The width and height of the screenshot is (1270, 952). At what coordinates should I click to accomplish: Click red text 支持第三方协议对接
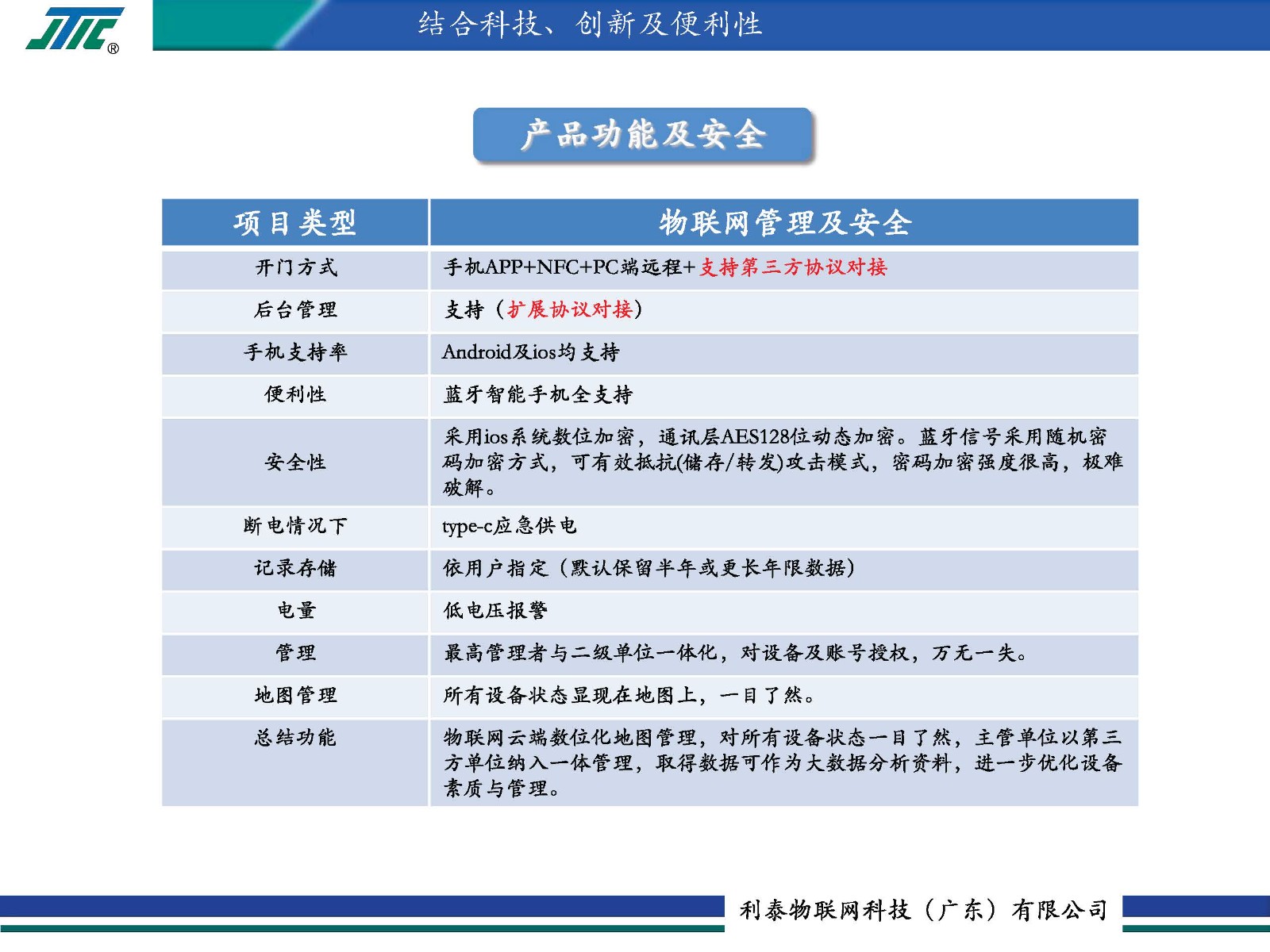pos(792,268)
